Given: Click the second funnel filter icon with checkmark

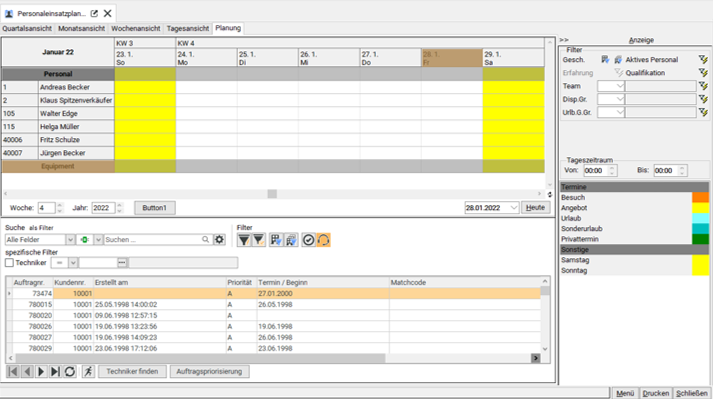Looking at the screenshot, I should pos(258,240).
